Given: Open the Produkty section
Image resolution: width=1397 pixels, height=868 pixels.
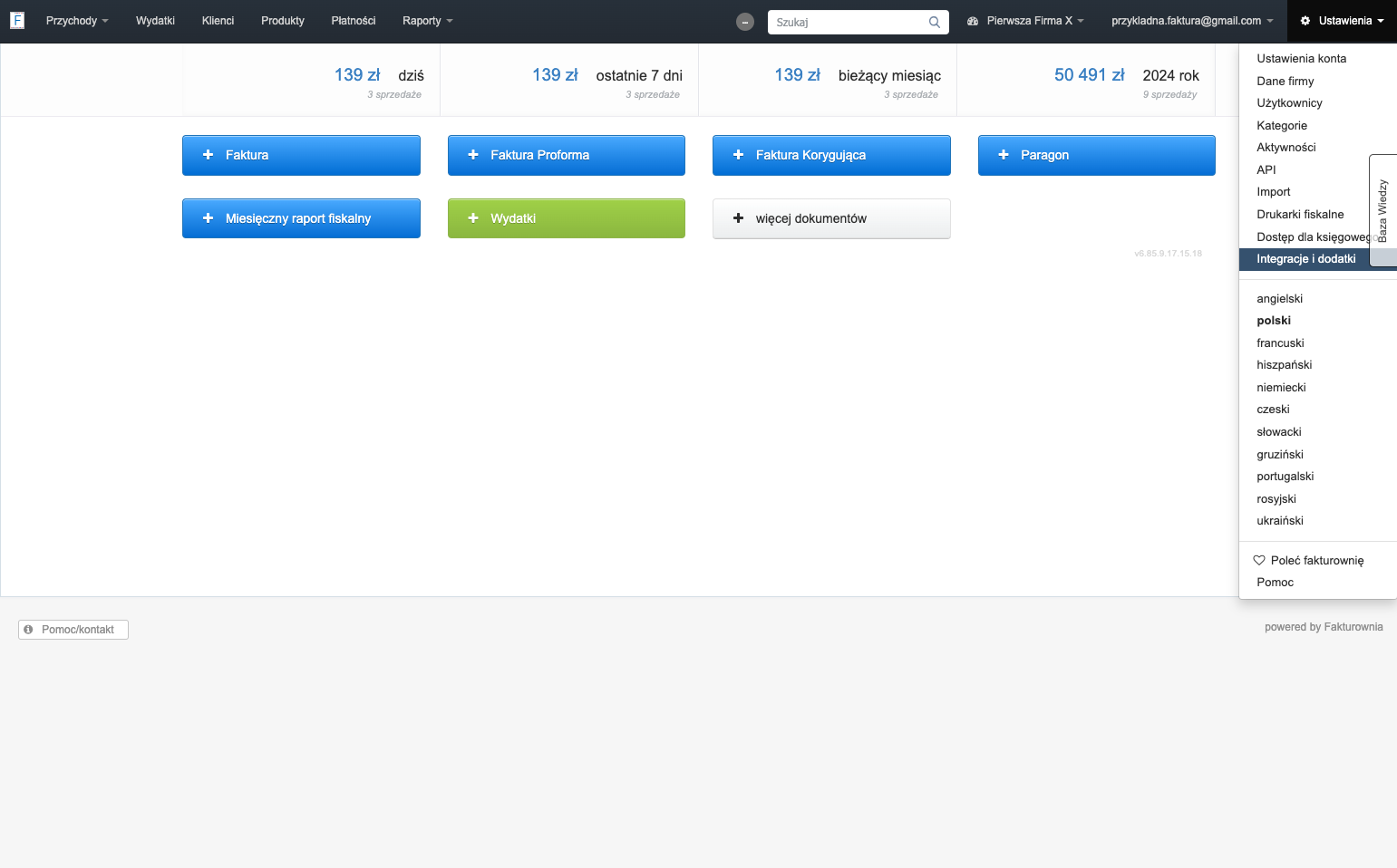Looking at the screenshot, I should (283, 21).
